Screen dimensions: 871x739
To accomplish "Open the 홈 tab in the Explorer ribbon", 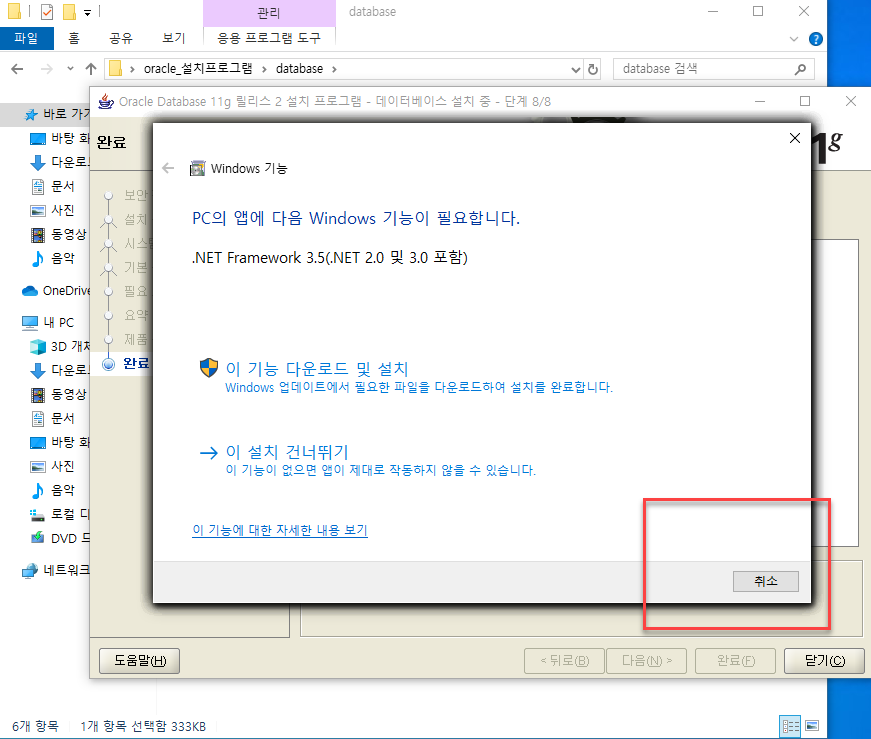I will pos(74,38).
